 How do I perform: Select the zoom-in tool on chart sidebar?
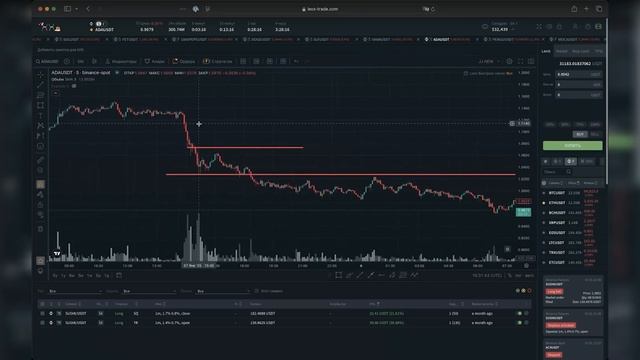pyautogui.click(x=40, y=170)
